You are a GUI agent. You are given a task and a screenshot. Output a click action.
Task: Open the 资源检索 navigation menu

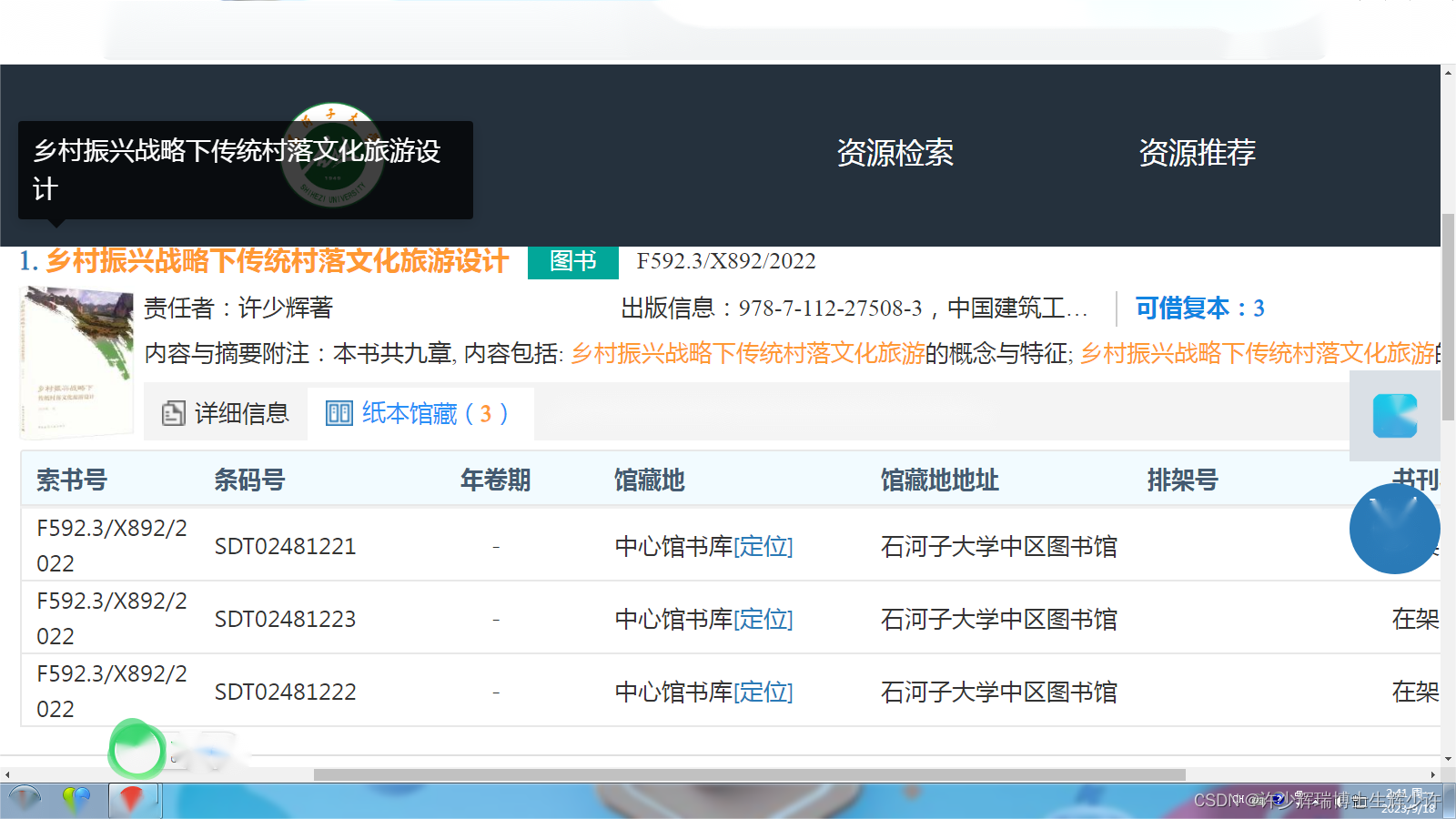895,153
